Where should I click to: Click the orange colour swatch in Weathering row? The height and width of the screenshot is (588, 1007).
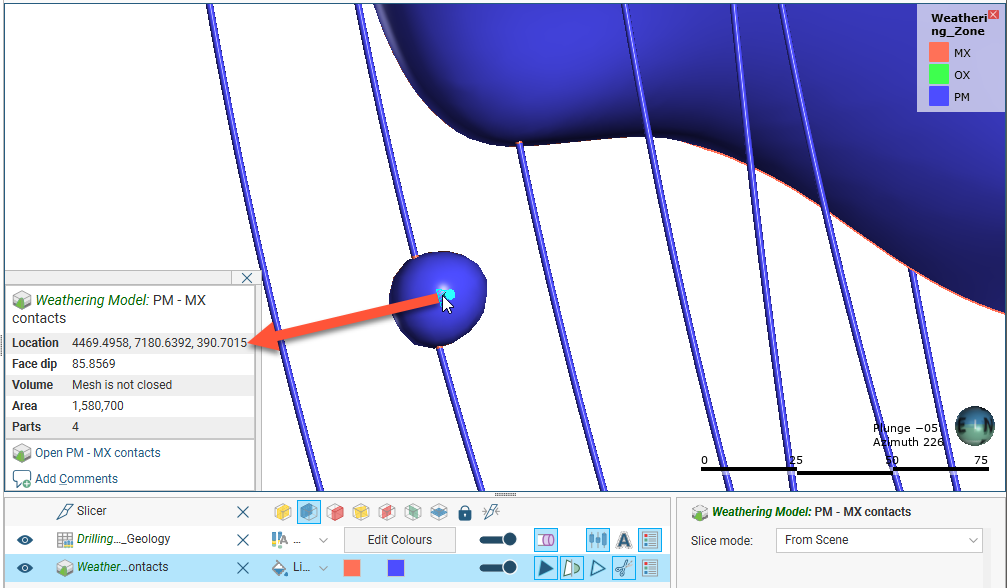352,568
